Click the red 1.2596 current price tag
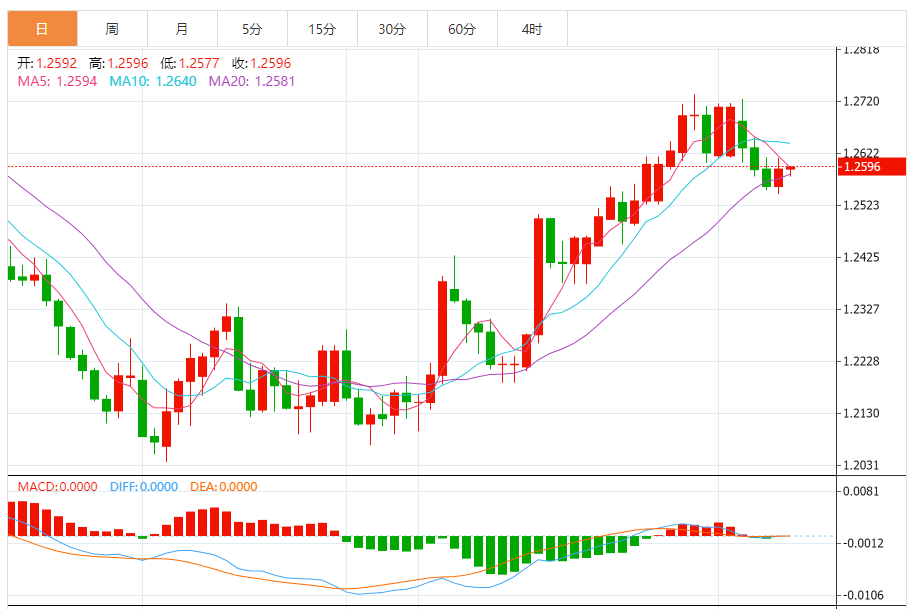912x609 pixels. (872, 167)
